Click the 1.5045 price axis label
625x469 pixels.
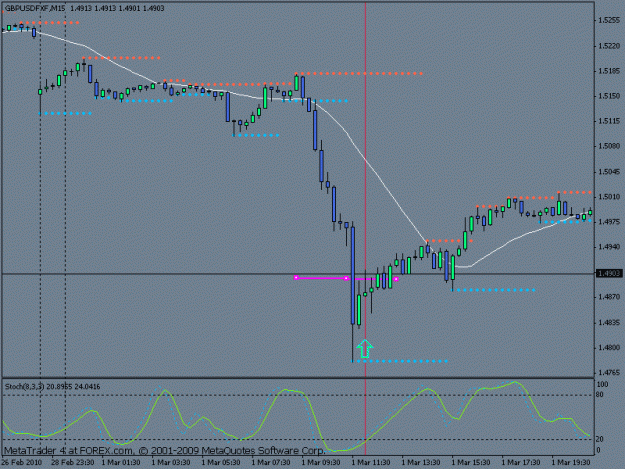609,172
